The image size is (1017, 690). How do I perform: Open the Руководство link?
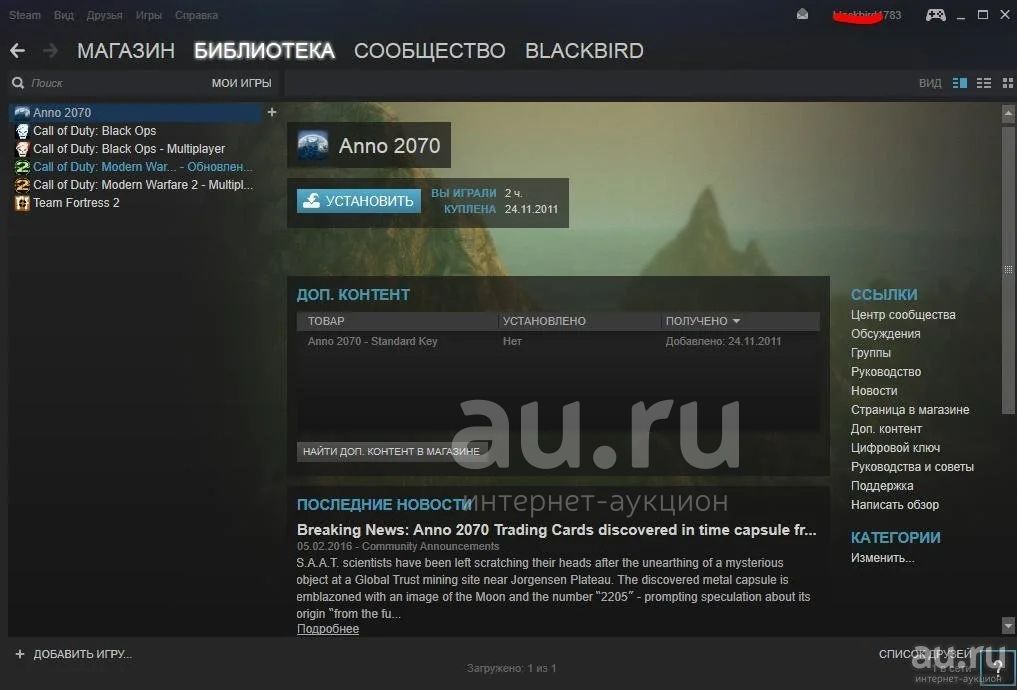(885, 372)
